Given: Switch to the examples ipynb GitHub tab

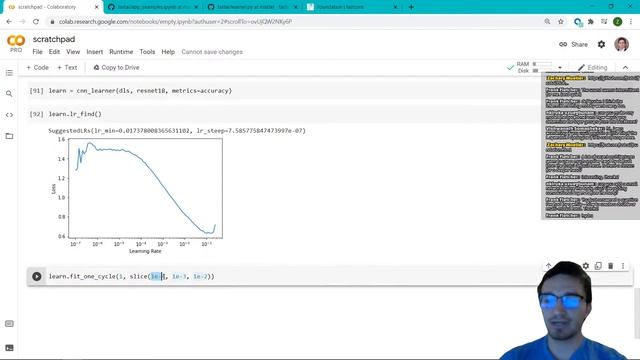Looking at the screenshot, I should pyautogui.click(x=153, y=7).
